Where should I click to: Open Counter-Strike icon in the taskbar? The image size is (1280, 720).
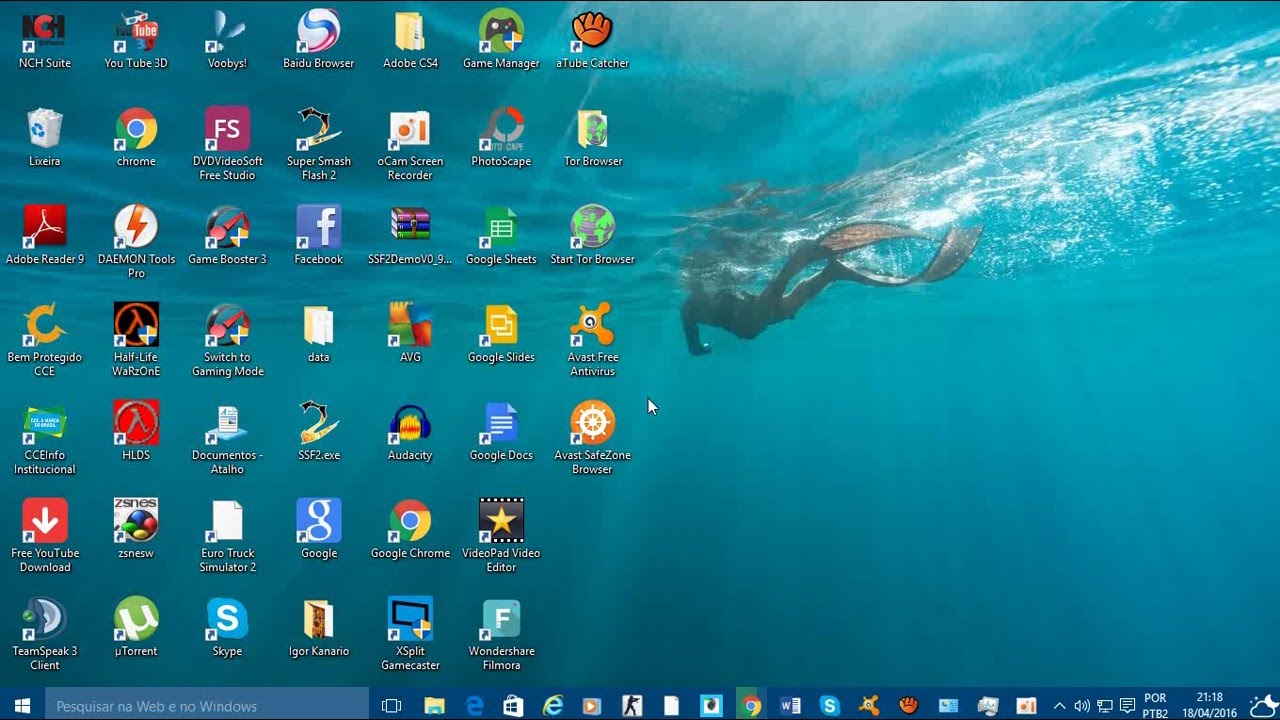pos(632,706)
